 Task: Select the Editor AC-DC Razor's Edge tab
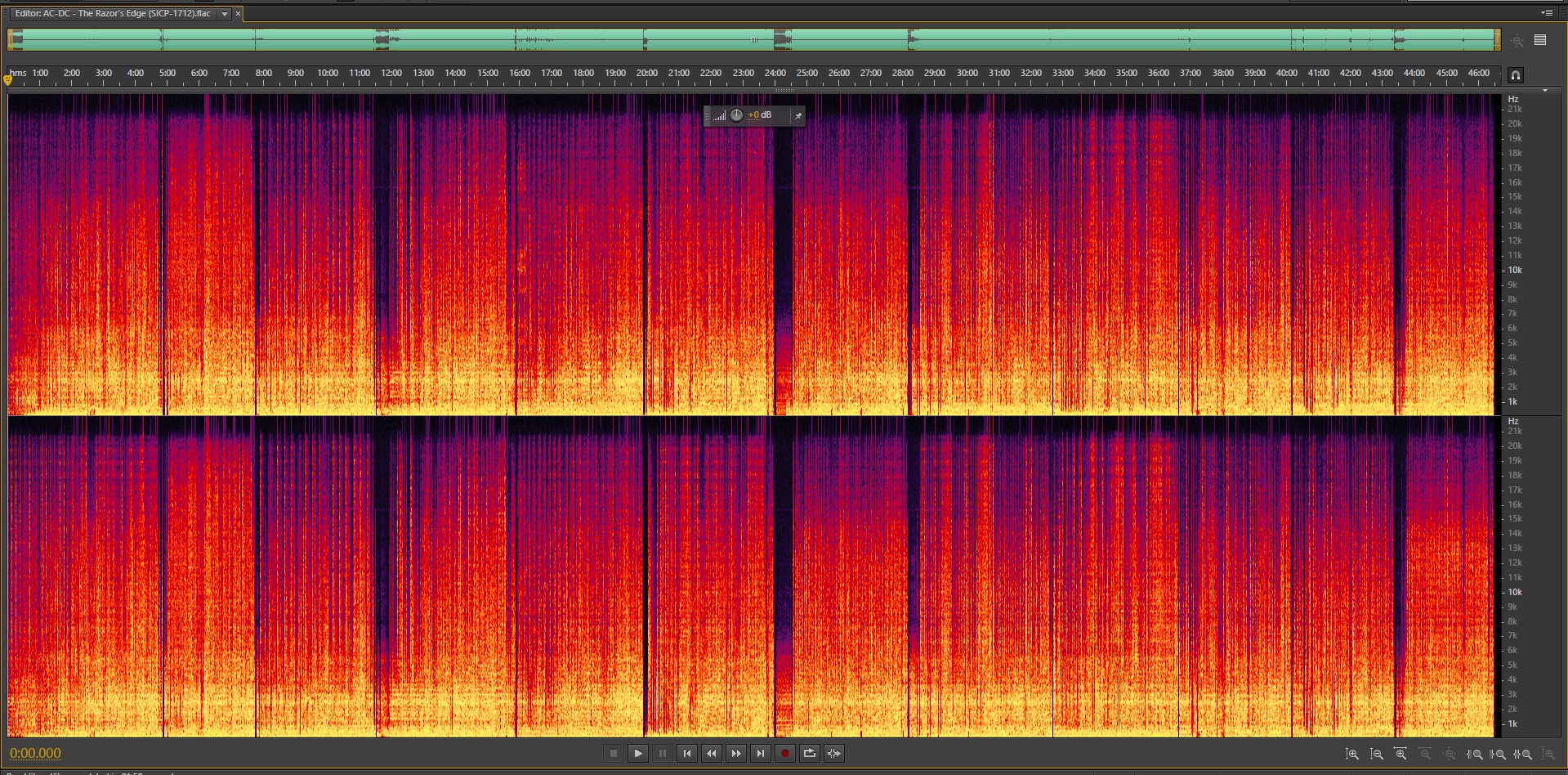tap(113, 14)
